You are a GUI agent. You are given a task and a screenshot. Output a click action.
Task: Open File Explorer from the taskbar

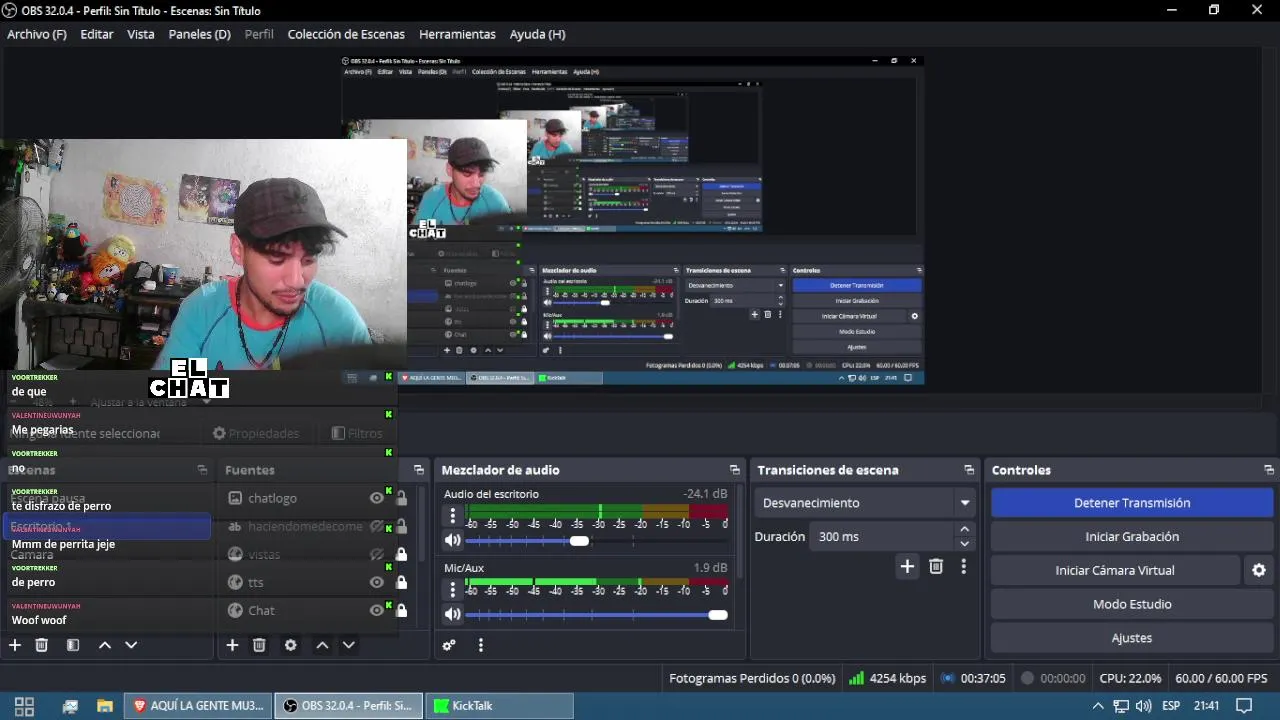104,706
